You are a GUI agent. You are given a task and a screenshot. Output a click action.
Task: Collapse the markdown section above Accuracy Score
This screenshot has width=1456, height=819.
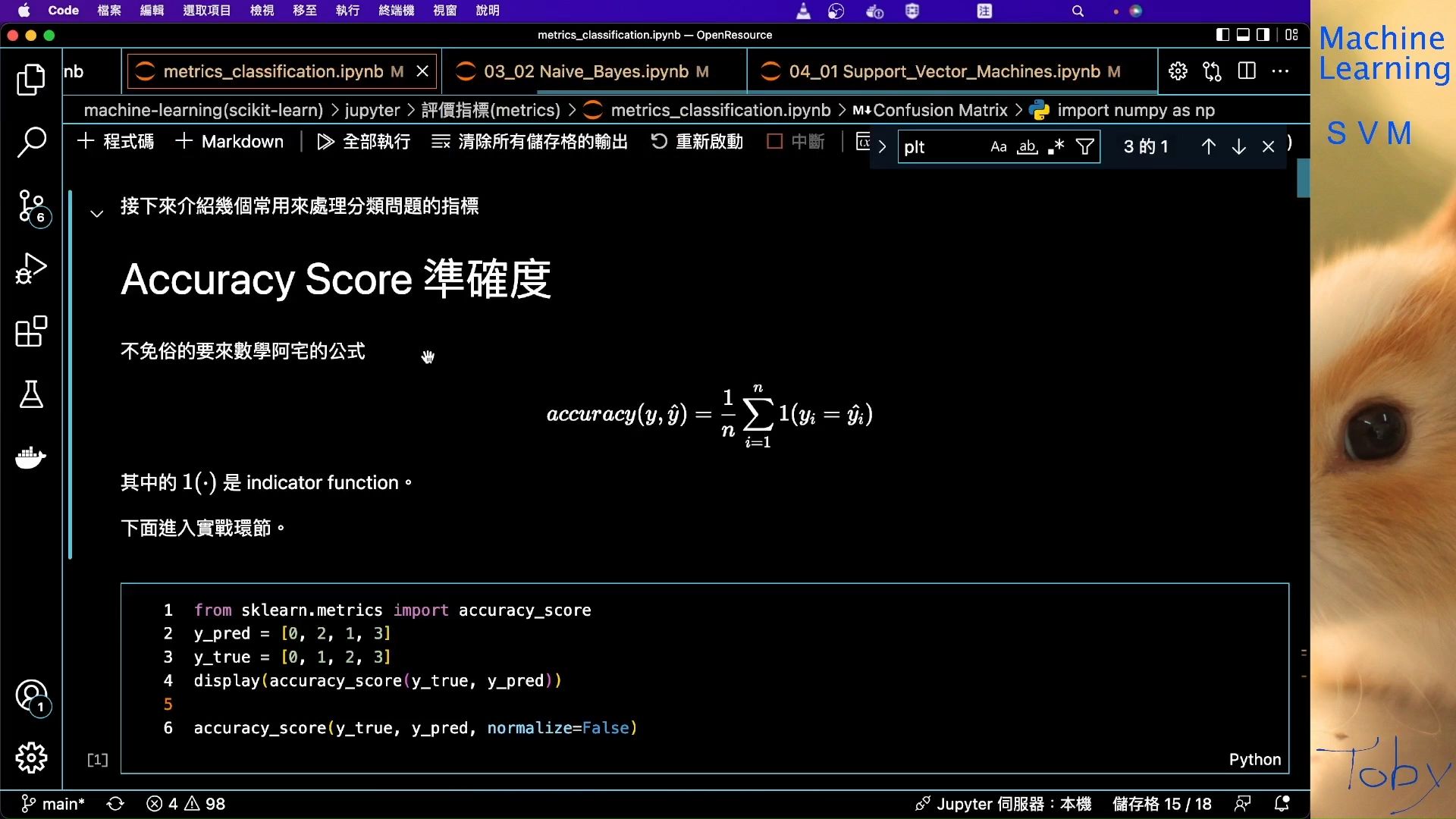coord(96,213)
